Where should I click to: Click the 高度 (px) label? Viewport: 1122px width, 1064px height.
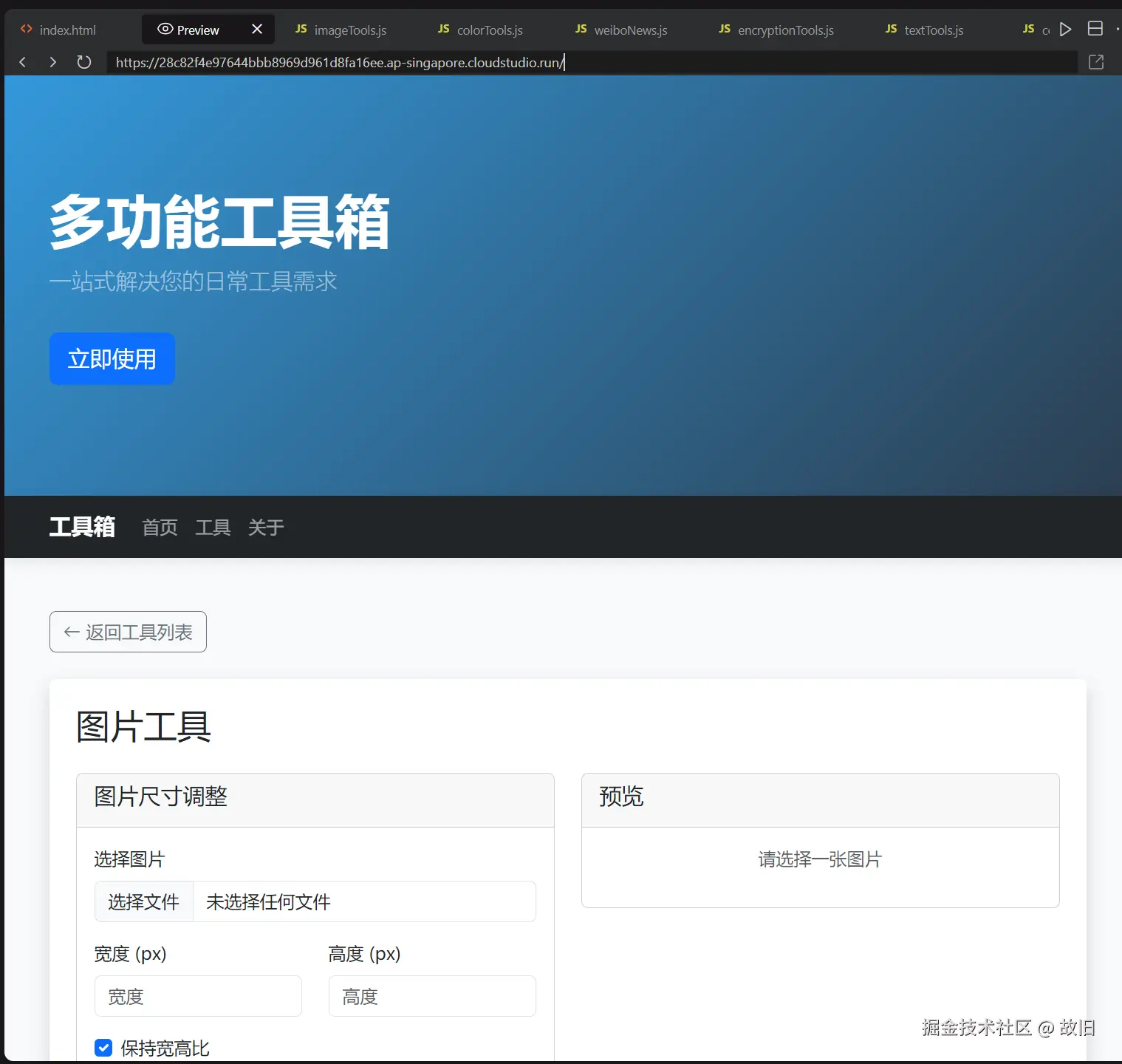(365, 954)
